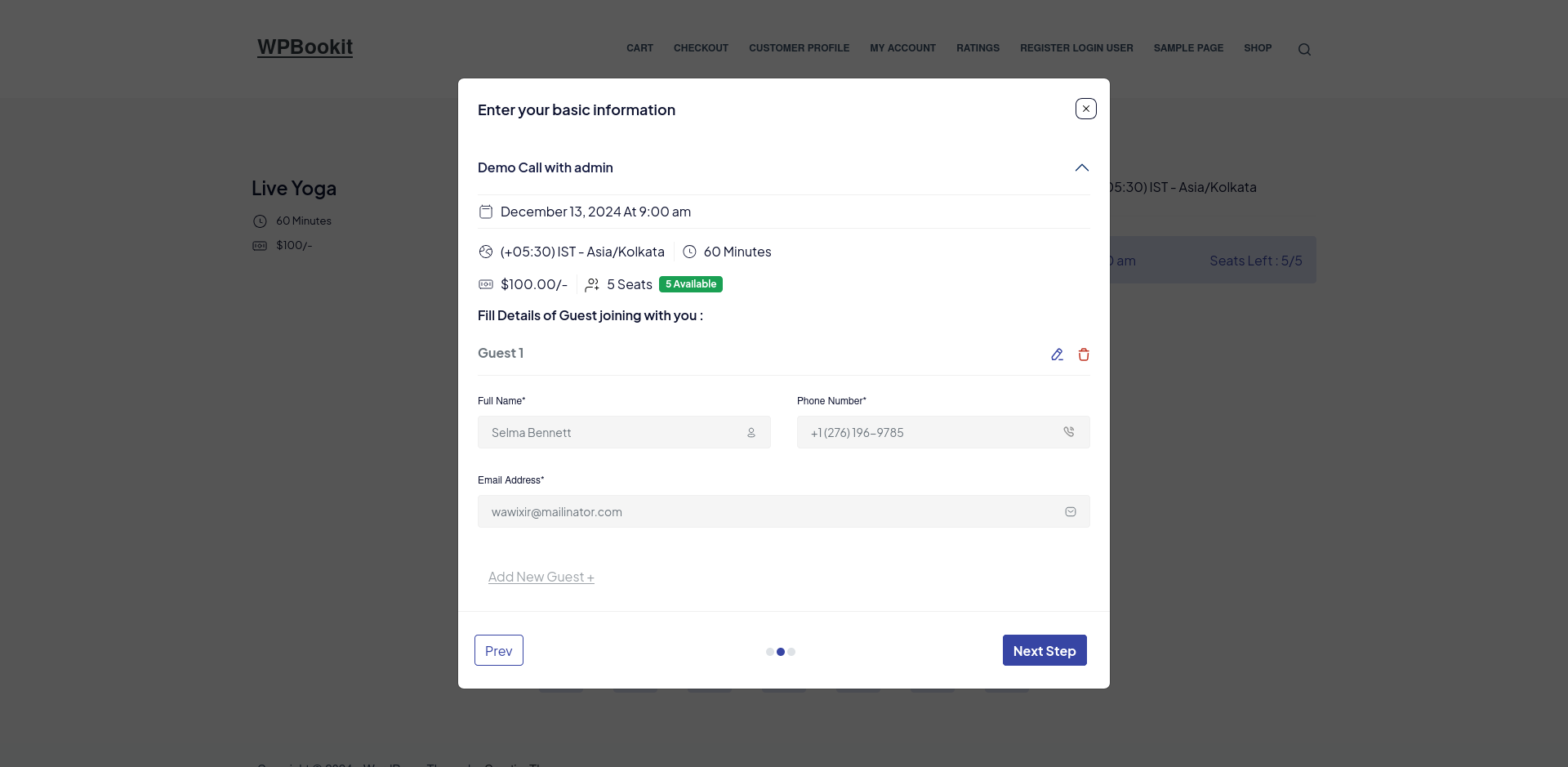
Task: Click the phone icon in Phone Number field
Action: tap(1068, 432)
